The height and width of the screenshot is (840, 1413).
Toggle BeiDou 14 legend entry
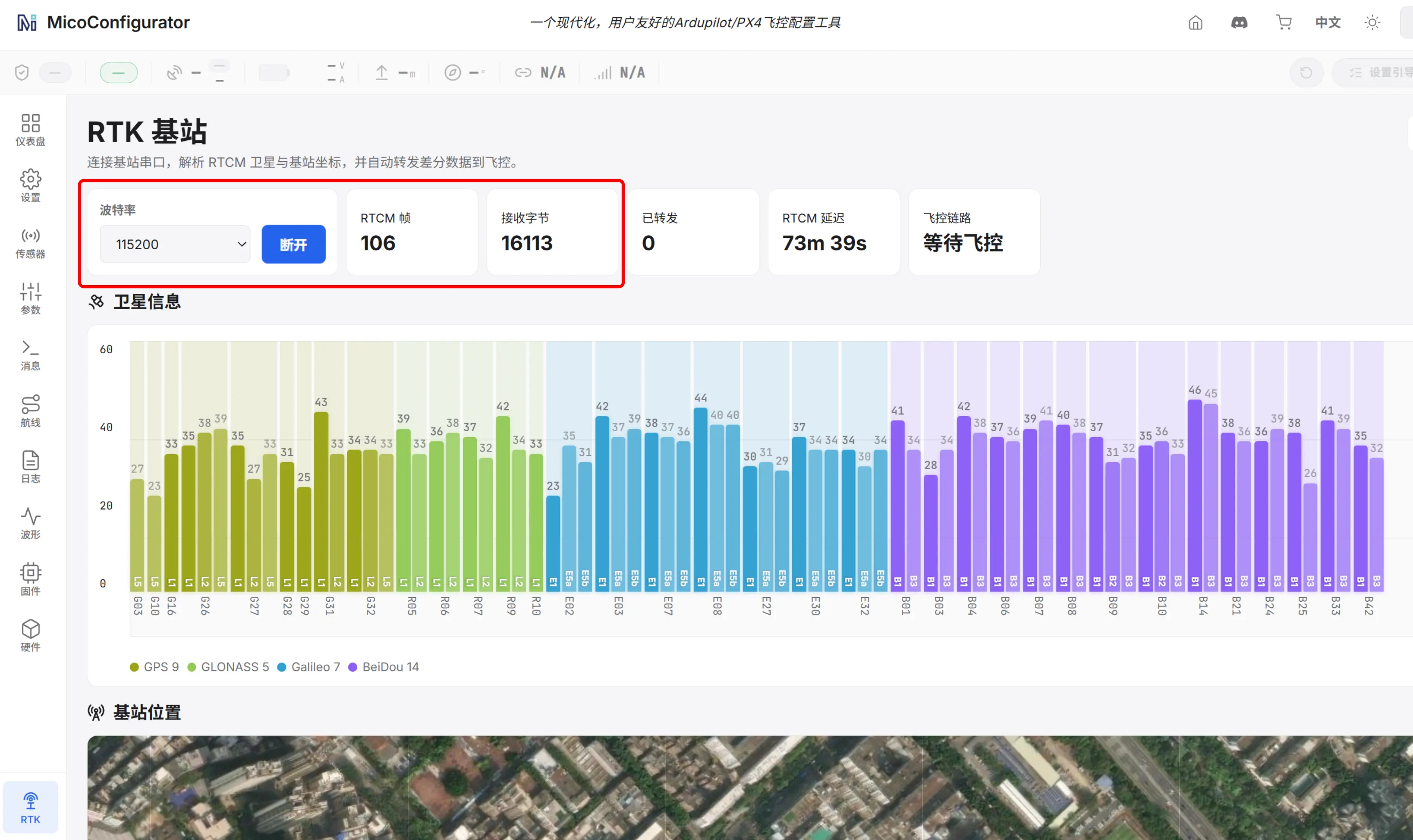(383, 667)
